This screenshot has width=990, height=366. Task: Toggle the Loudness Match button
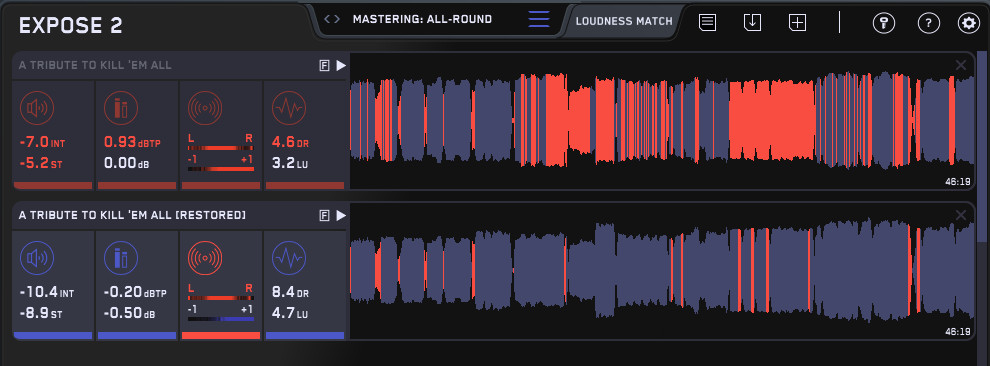coord(624,21)
